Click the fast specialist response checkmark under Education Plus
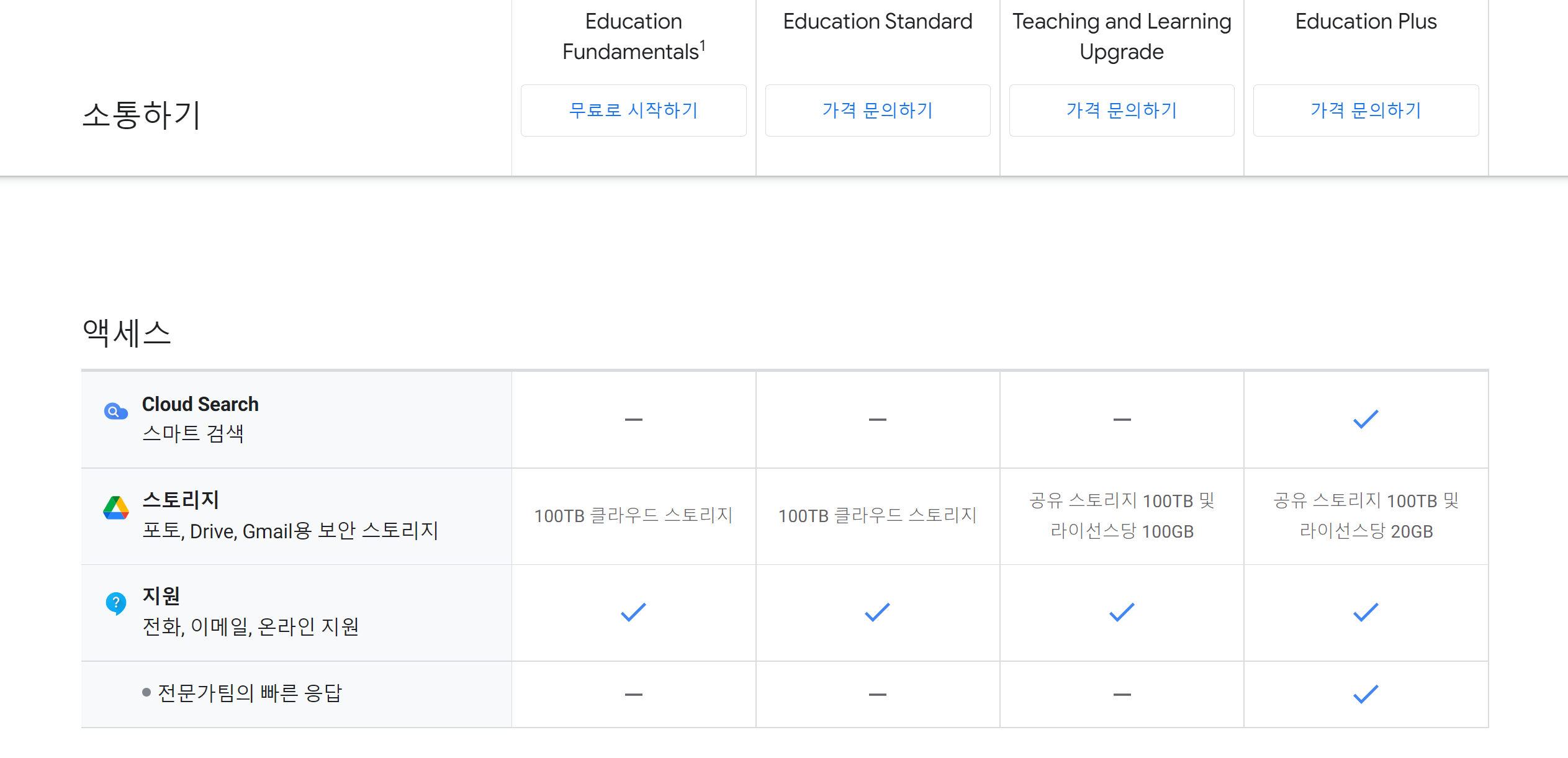The height and width of the screenshot is (758, 1568). [x=1366, y=694]
